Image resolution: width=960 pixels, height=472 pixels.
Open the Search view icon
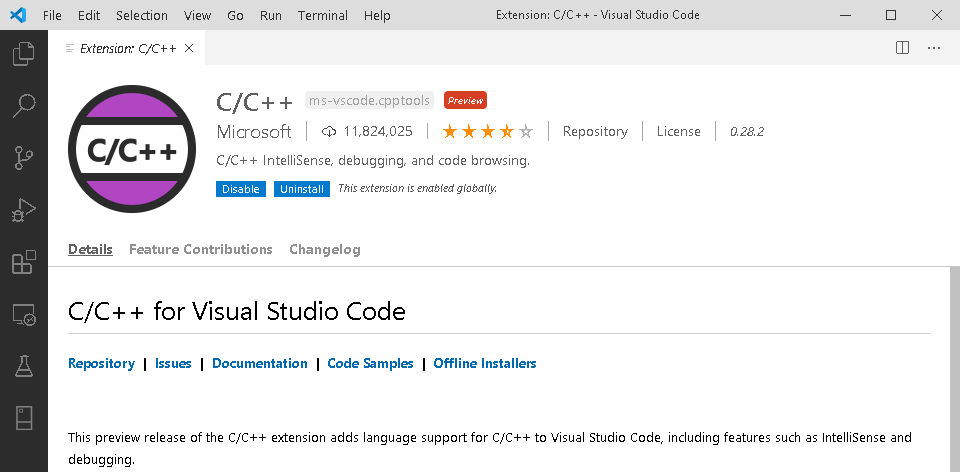click(x=23, y=105)
